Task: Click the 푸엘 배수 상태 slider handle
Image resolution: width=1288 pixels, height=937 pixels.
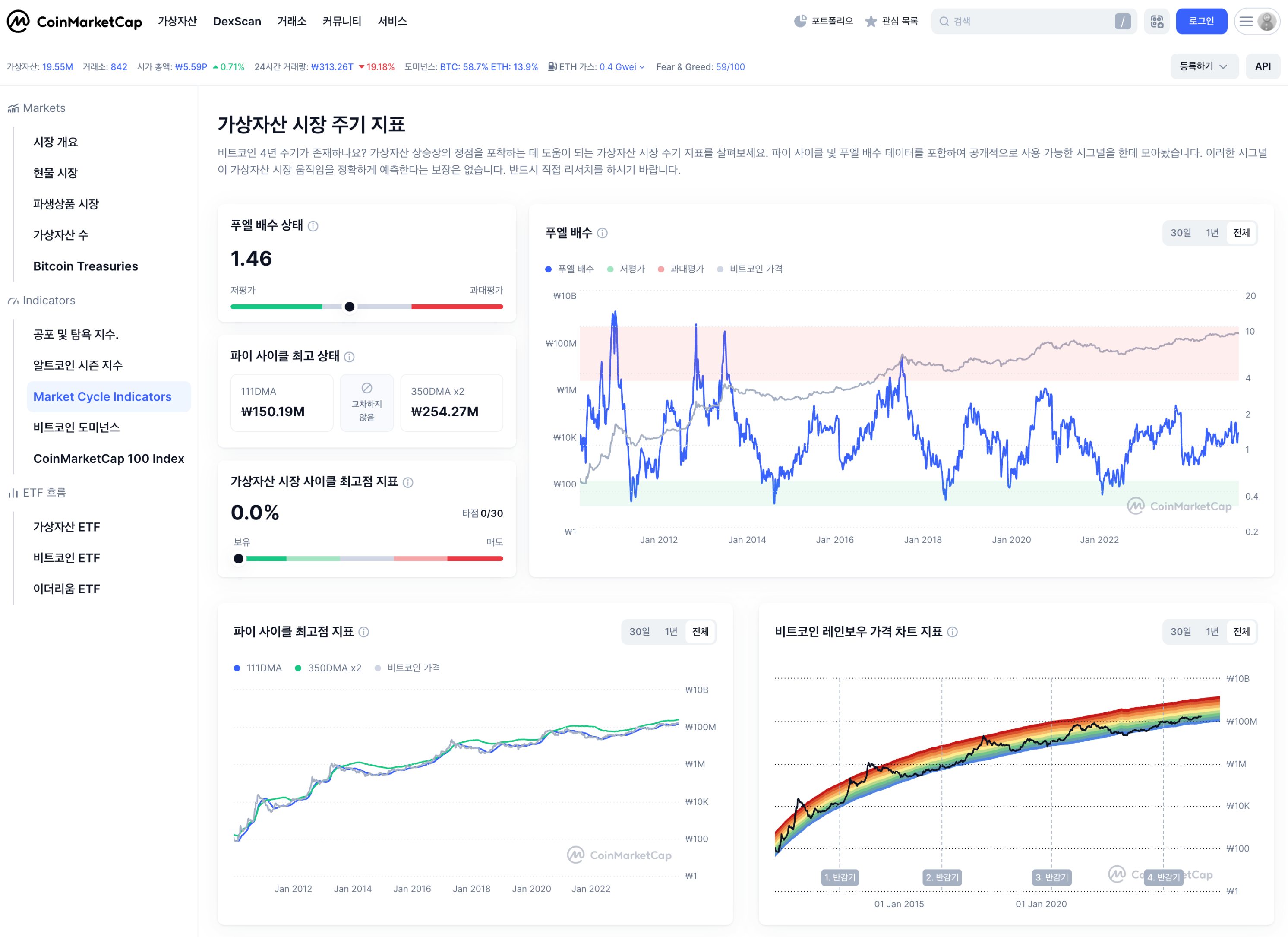Action: pyautogui.click(x=349, y=307)
